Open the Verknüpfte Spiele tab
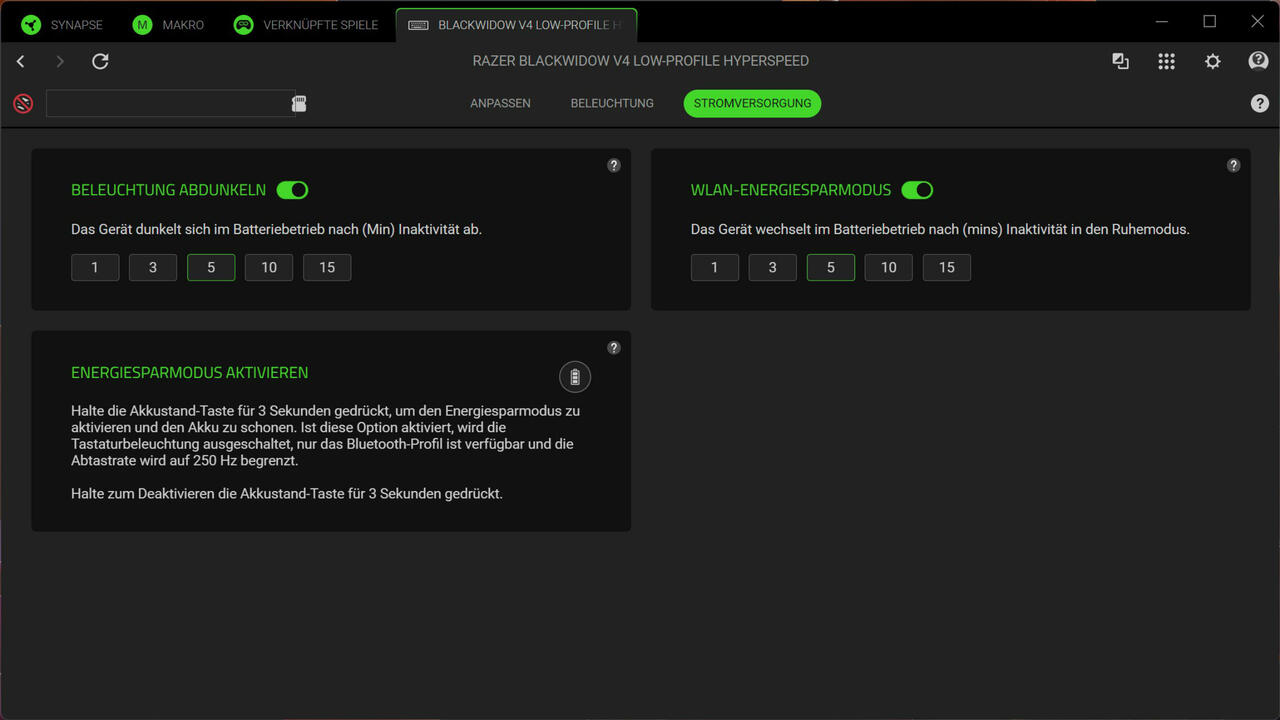The width and height of the screenshot is (1280, 720). [x=305, y=25]
